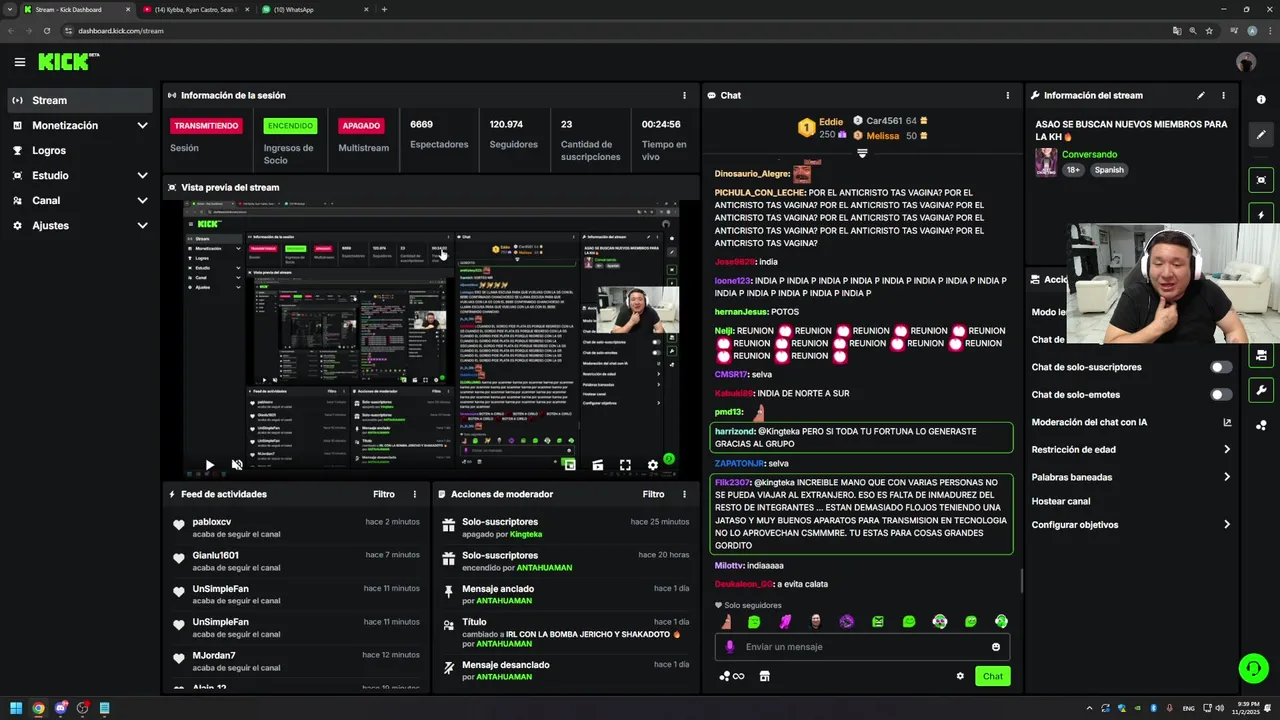Click follower pabloxcv in activity feed
This screenshot has height=720, width=1280.
click(212, 522)
